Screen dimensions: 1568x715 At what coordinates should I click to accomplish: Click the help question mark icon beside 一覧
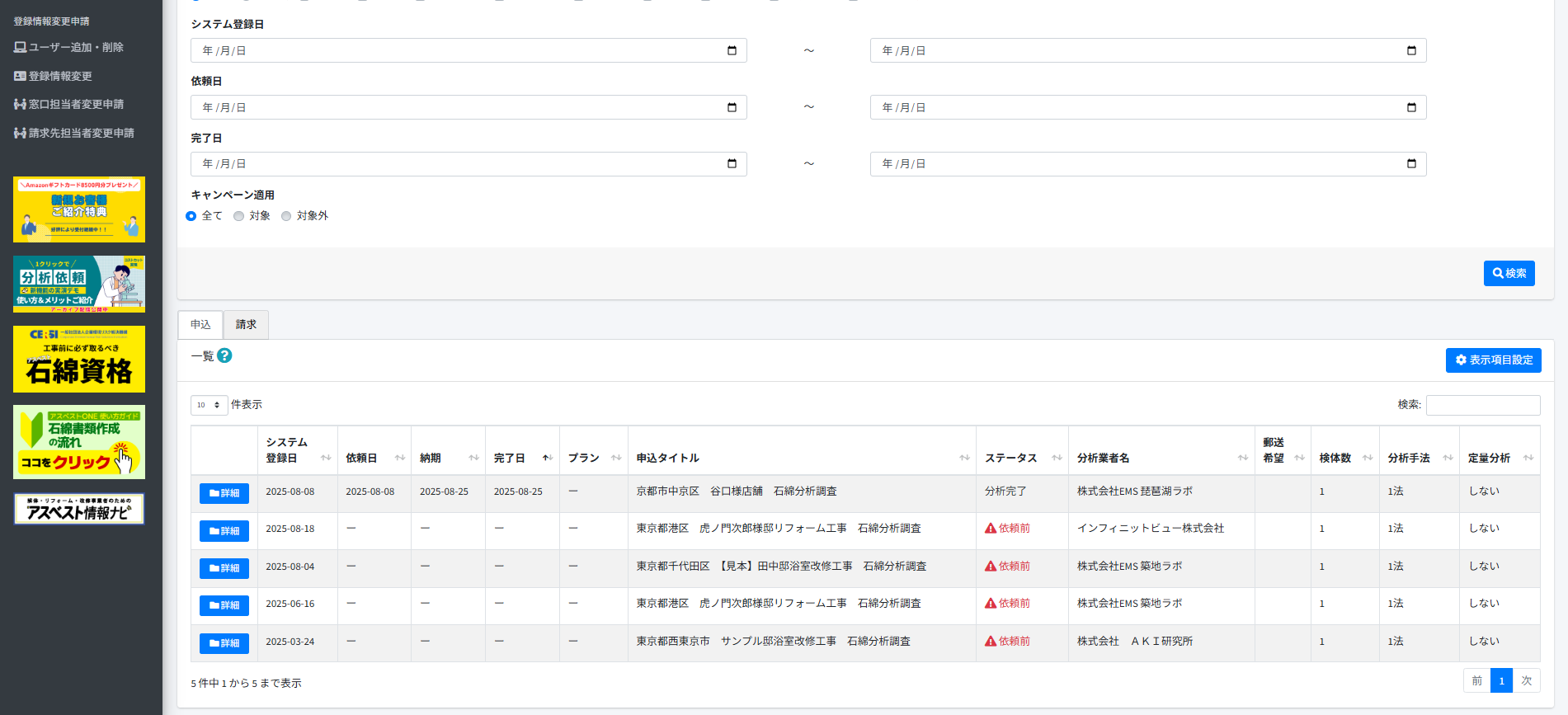coord(224,355)
